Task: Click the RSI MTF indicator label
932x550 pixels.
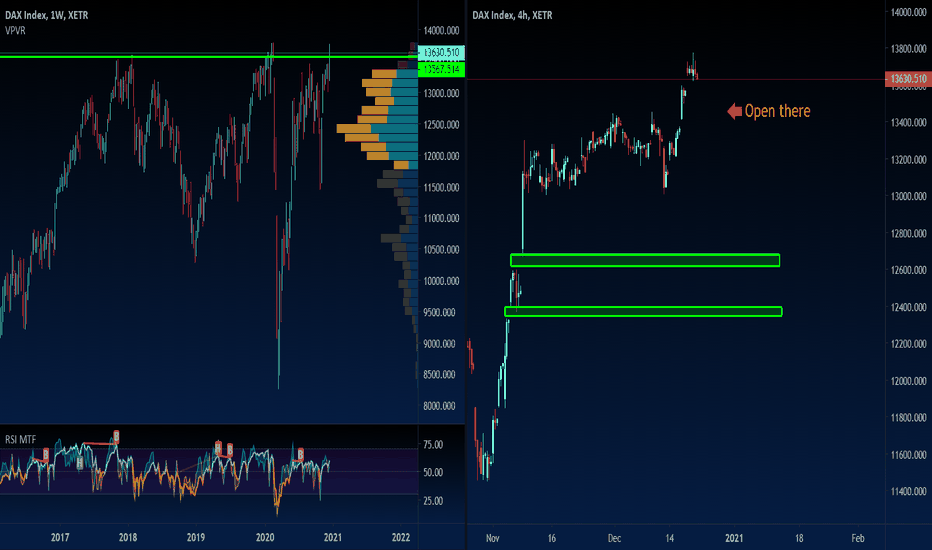Action: 21,439
